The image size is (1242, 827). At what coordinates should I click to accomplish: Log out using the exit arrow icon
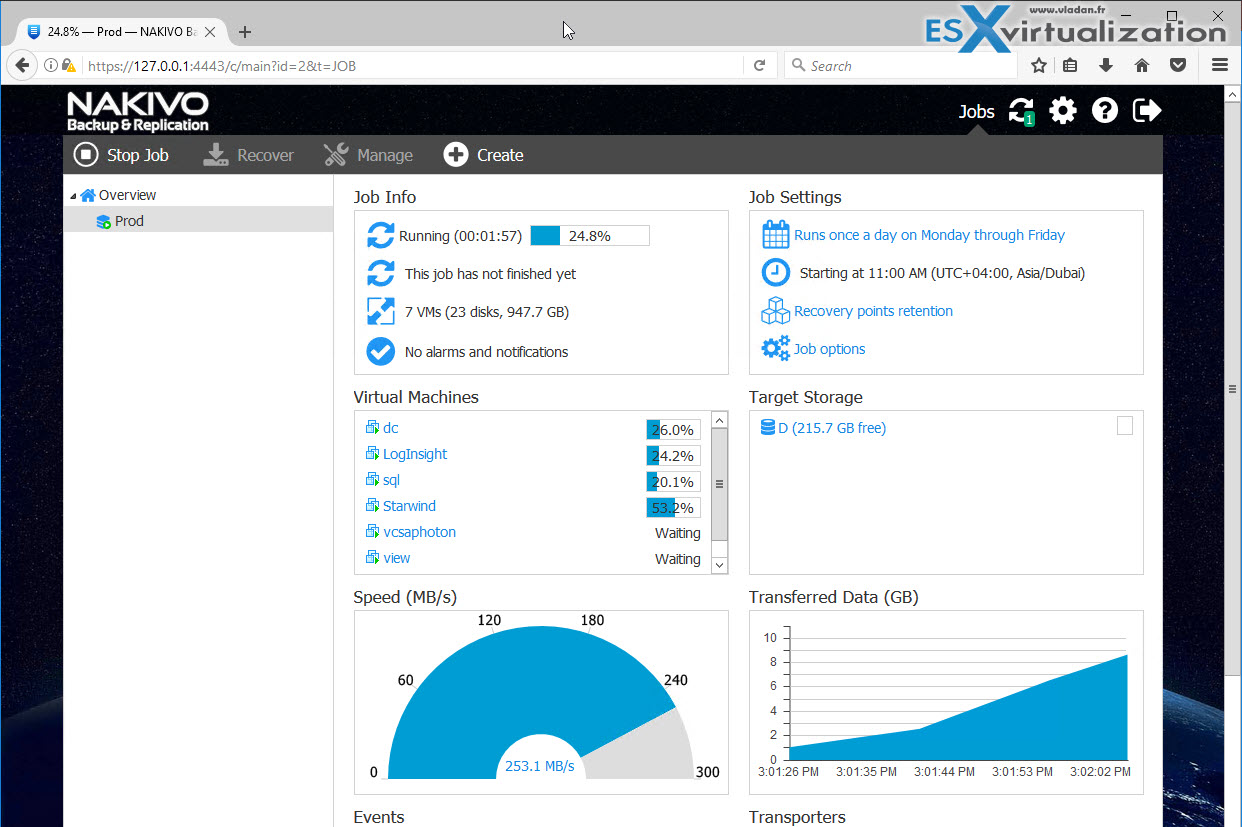pos(1147,110)
